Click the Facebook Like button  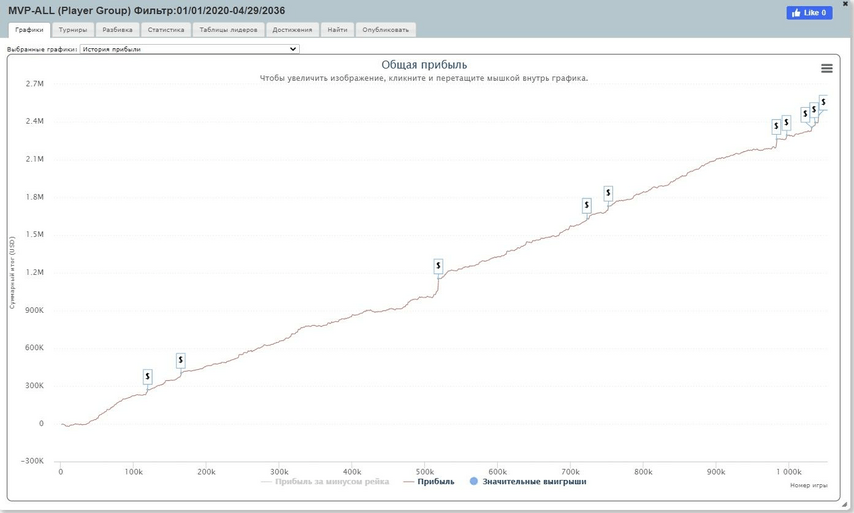809,13
